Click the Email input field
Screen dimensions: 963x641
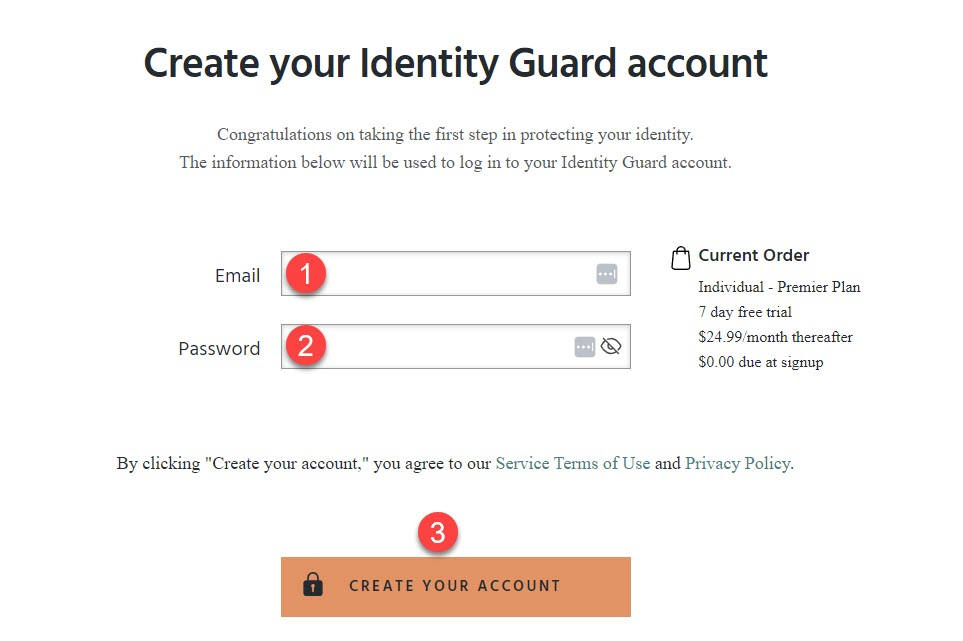tap(456, 274)
